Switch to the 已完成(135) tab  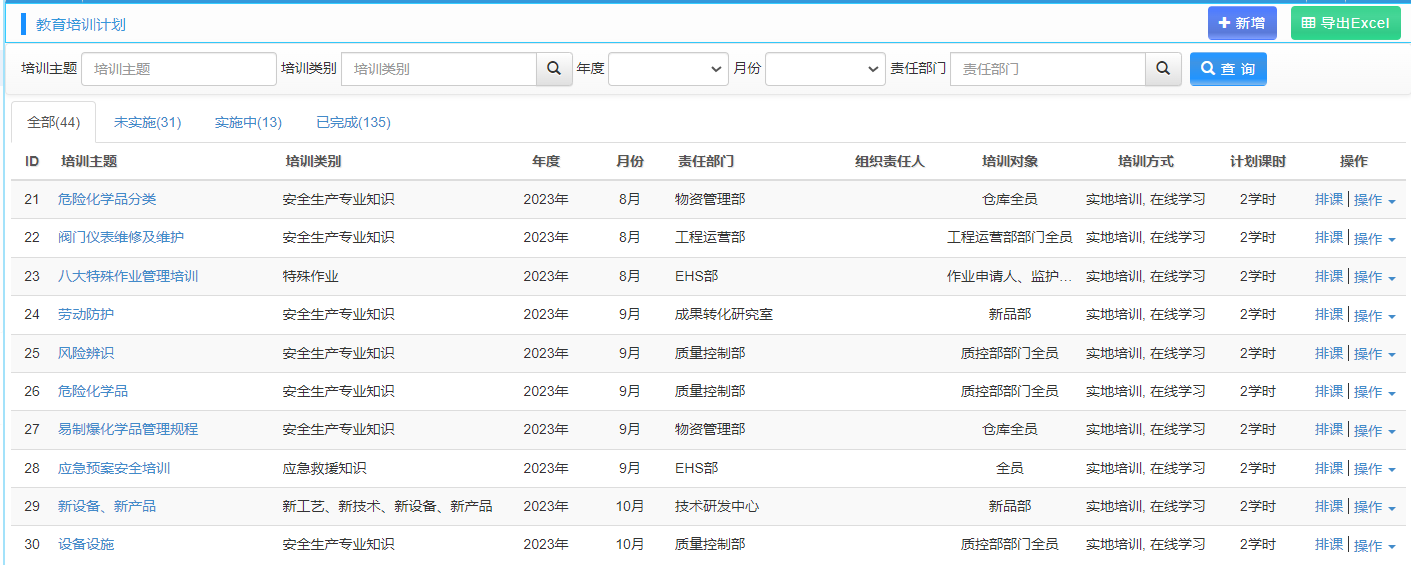click(353, 122)
